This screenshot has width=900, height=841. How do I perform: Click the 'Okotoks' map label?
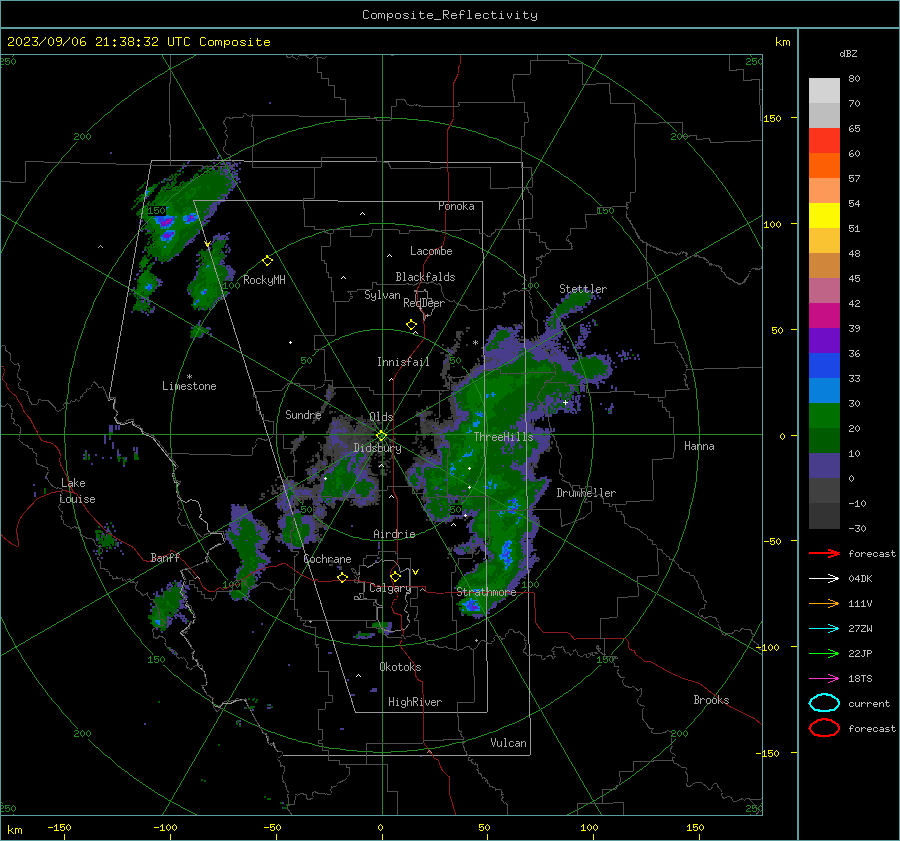(x=400, y=667)
